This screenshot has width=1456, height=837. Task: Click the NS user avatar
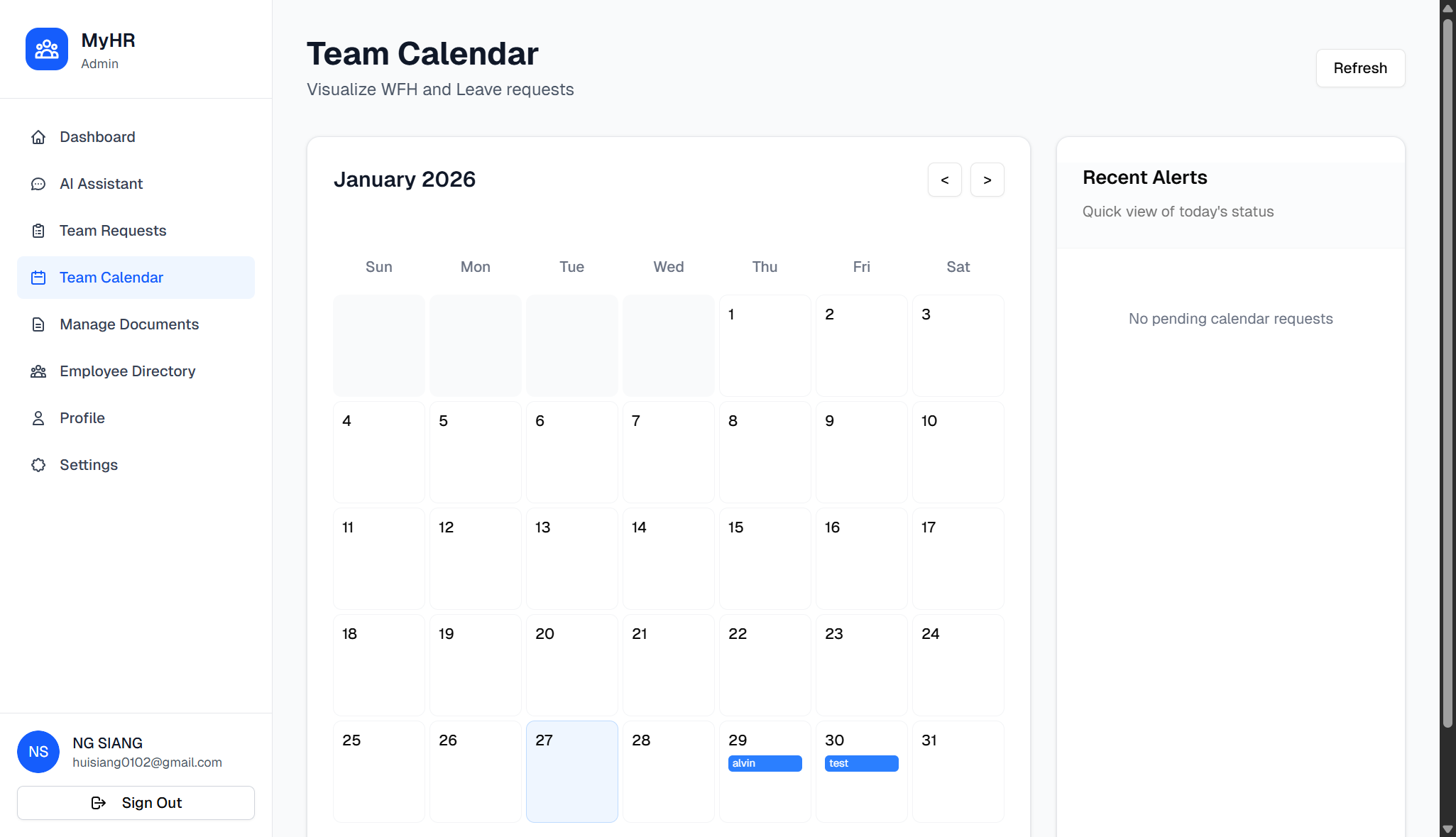click(x=38, y=752)
